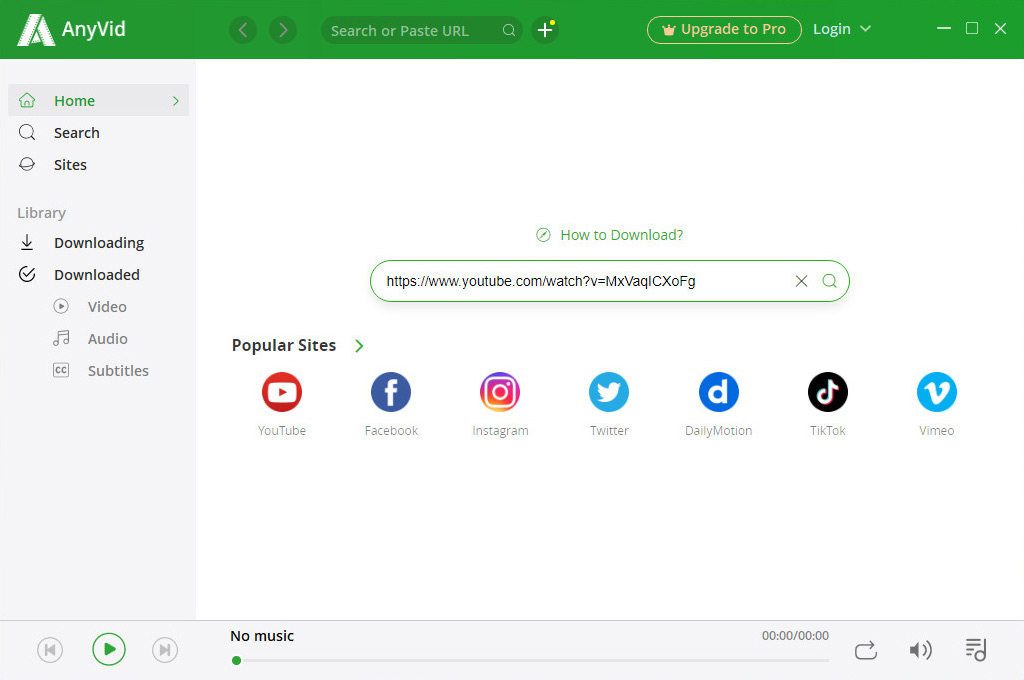The image size is (1024, 680).
Task: Click the music progress slider handle
Action: (x=236, y=660)
